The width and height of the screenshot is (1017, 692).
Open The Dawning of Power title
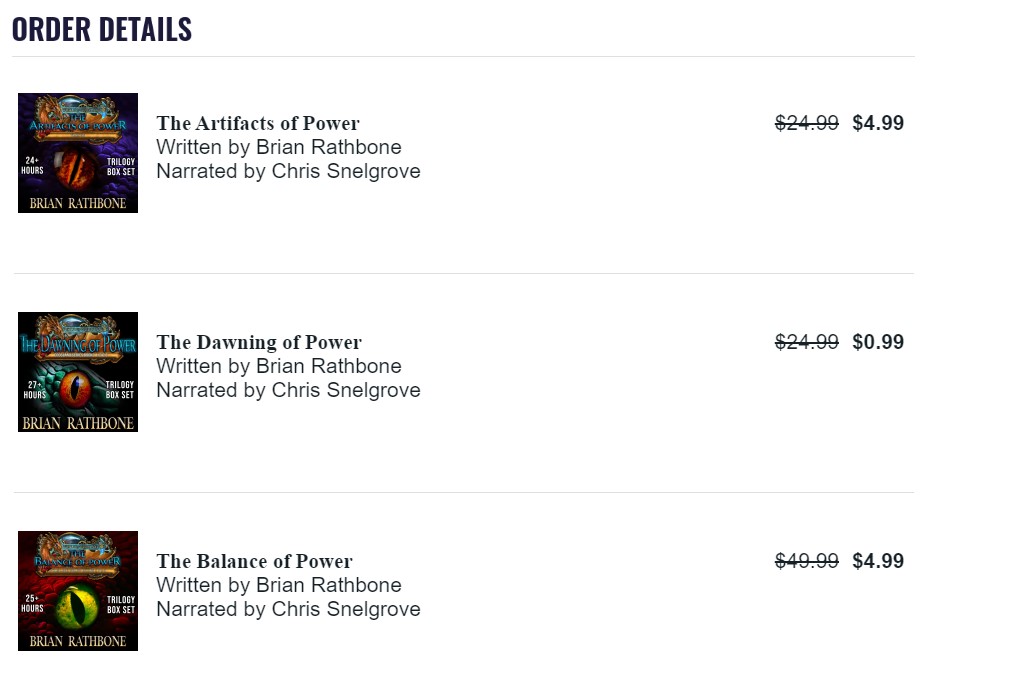tap(259, 343)
